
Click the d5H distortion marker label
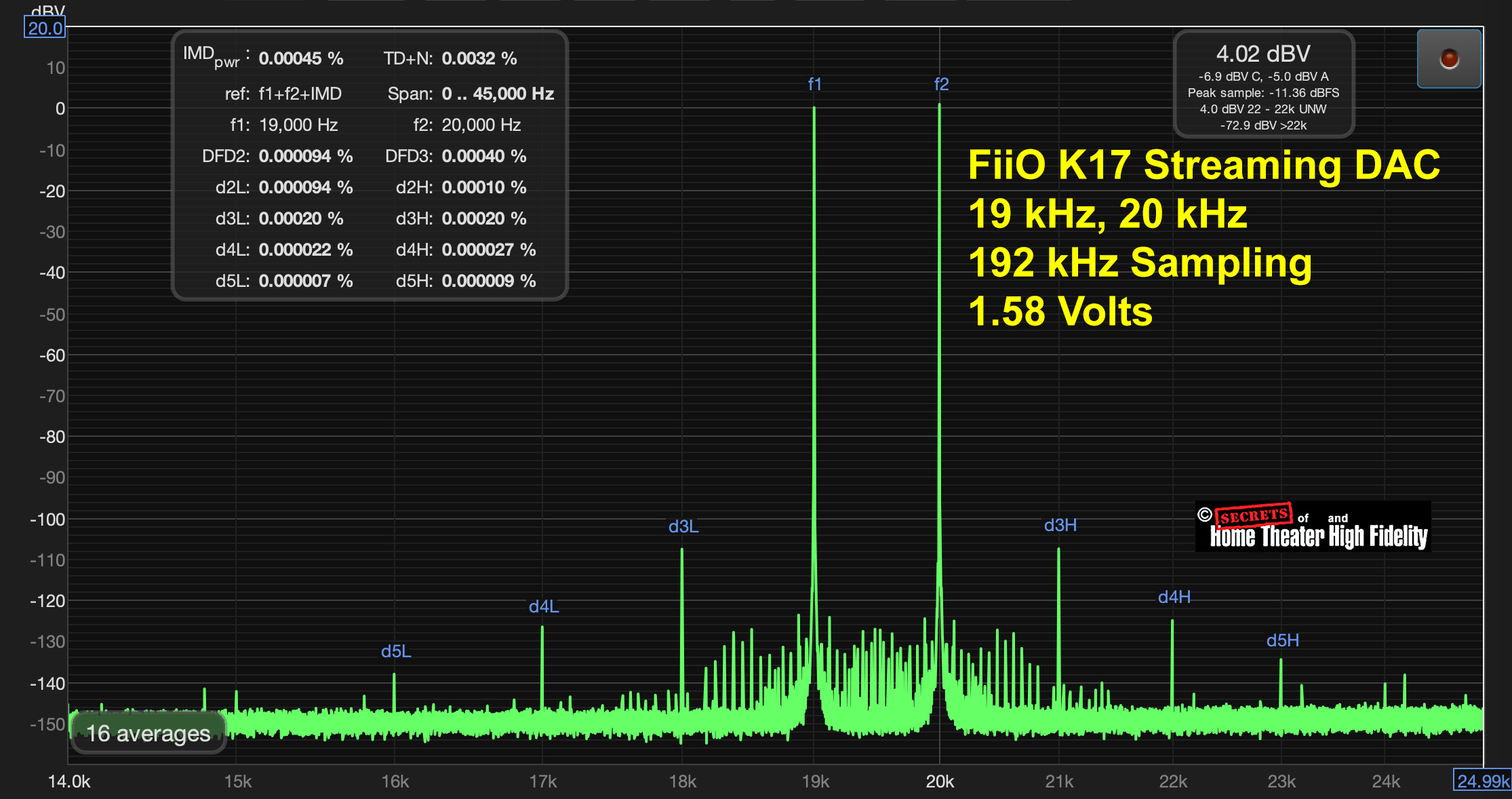coord(1282,640)
